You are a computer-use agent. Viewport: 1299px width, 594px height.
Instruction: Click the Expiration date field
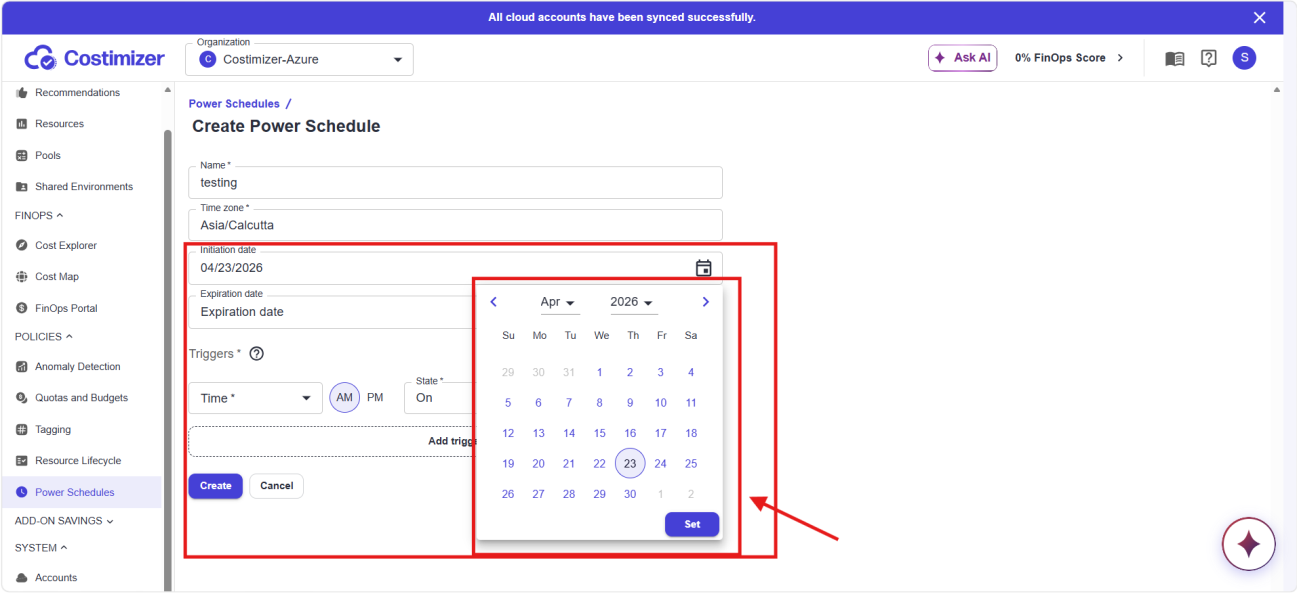[332, 312]
